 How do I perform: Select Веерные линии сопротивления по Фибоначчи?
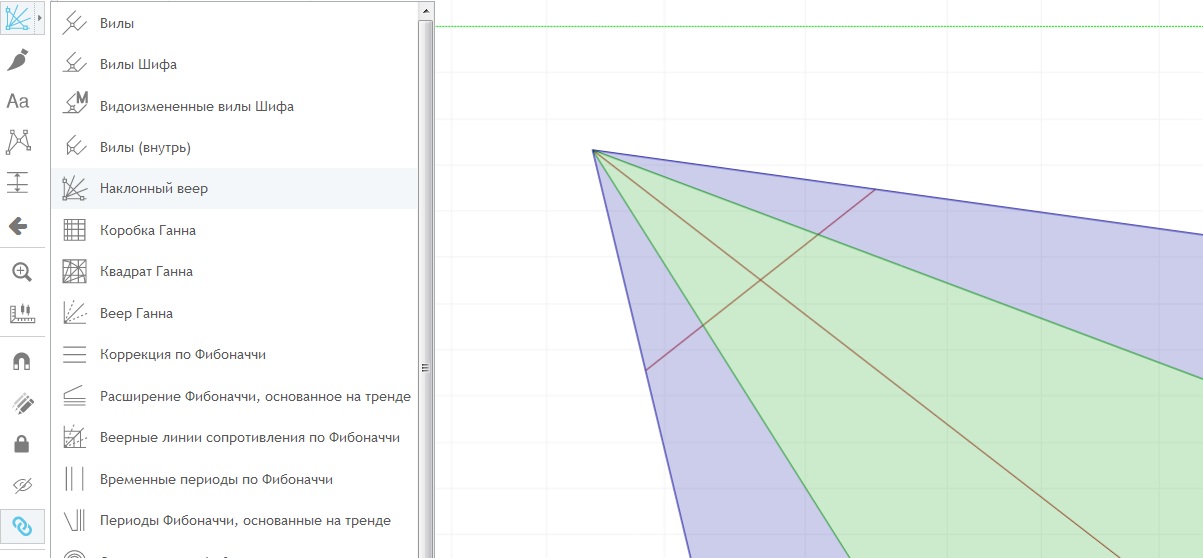tap(234, 437)
